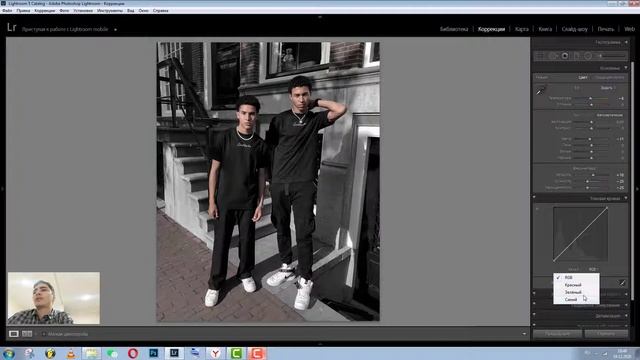Switch to the Слайд-шоу module

pos(575,29)
